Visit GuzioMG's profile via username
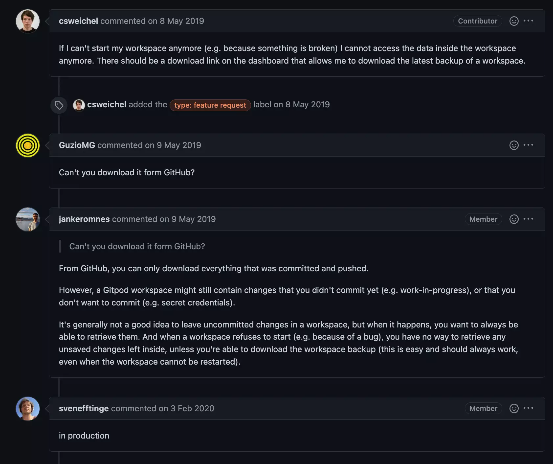 (77, 145)
